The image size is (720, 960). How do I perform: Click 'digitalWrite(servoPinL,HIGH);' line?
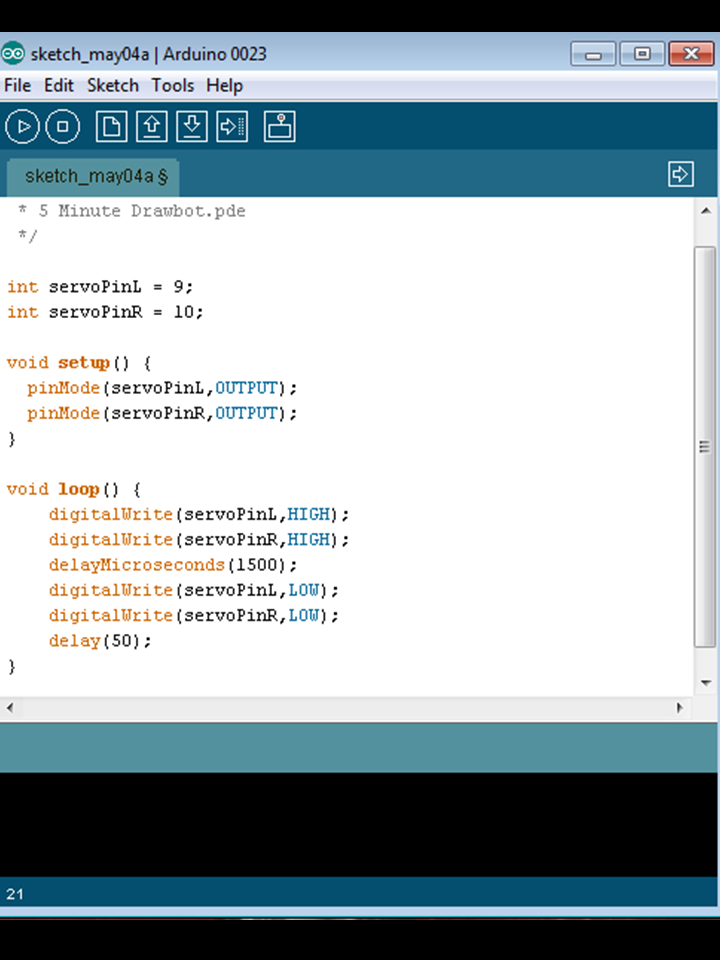[199, 514]
